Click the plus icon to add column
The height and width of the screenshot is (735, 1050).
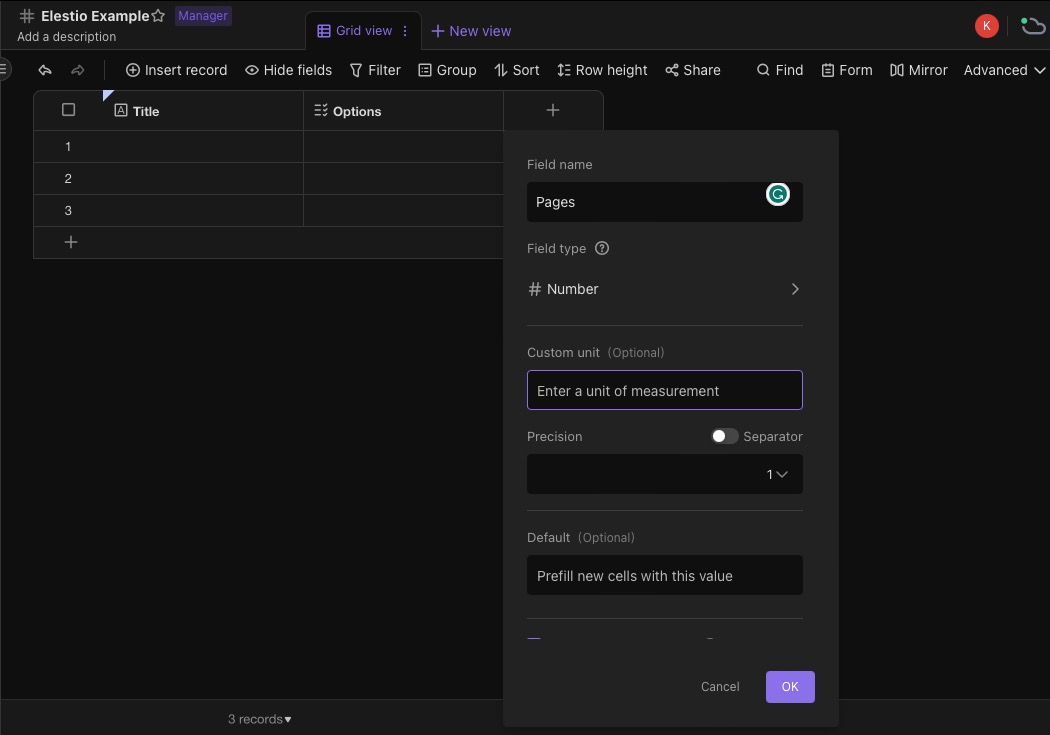(553, 110)
